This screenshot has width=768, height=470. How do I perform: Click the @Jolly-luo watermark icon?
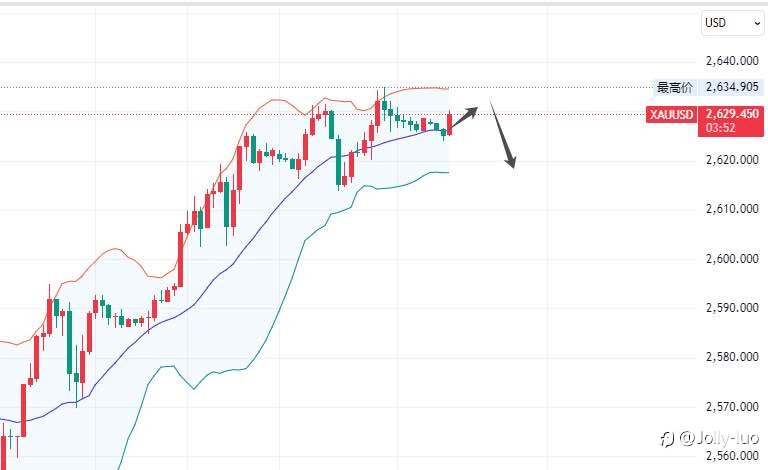666,439
